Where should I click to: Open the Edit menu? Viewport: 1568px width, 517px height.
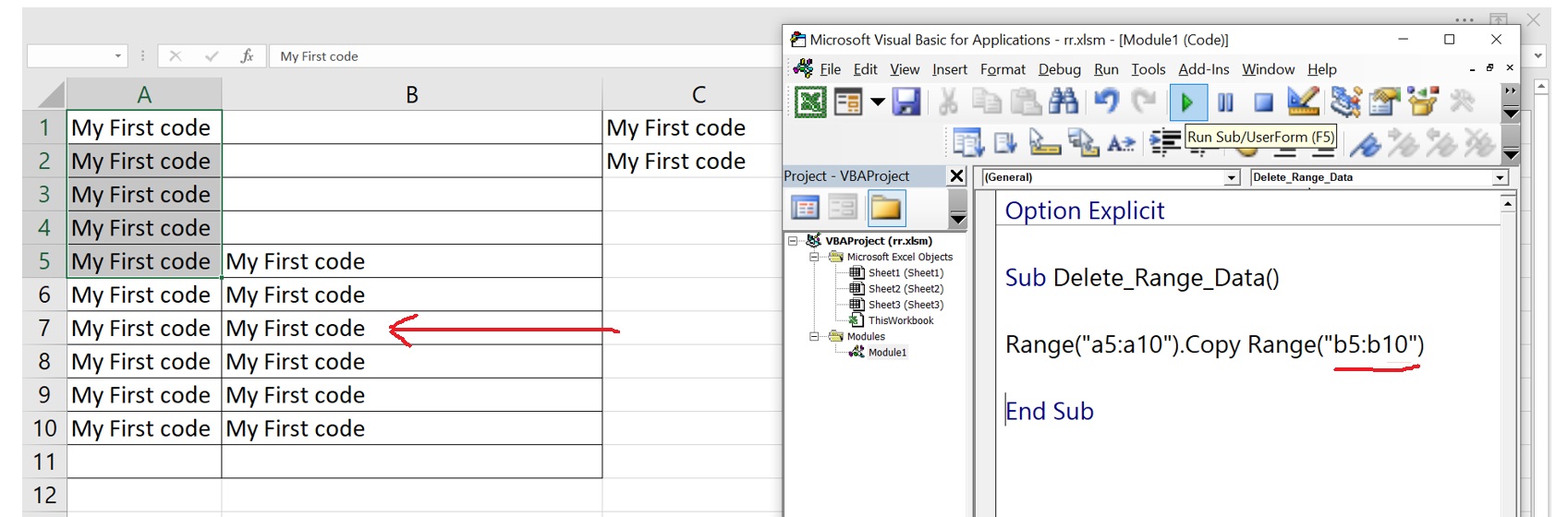click(x=865, y=69)
